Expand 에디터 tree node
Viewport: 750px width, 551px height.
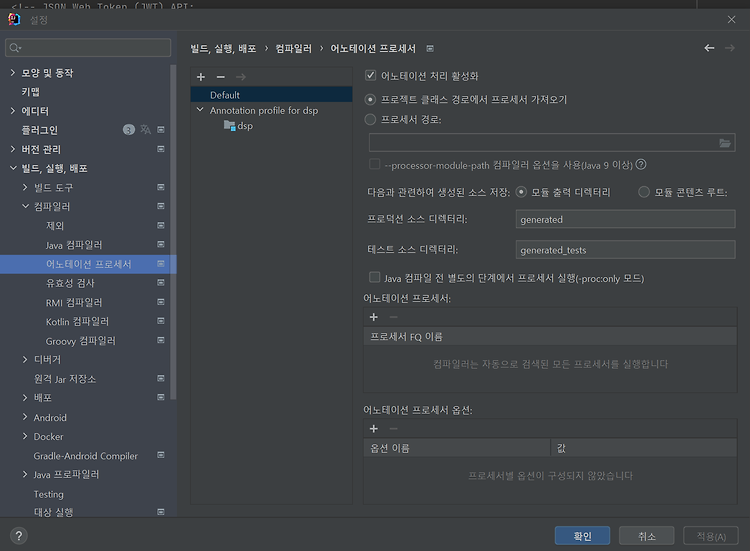(13, 111)
